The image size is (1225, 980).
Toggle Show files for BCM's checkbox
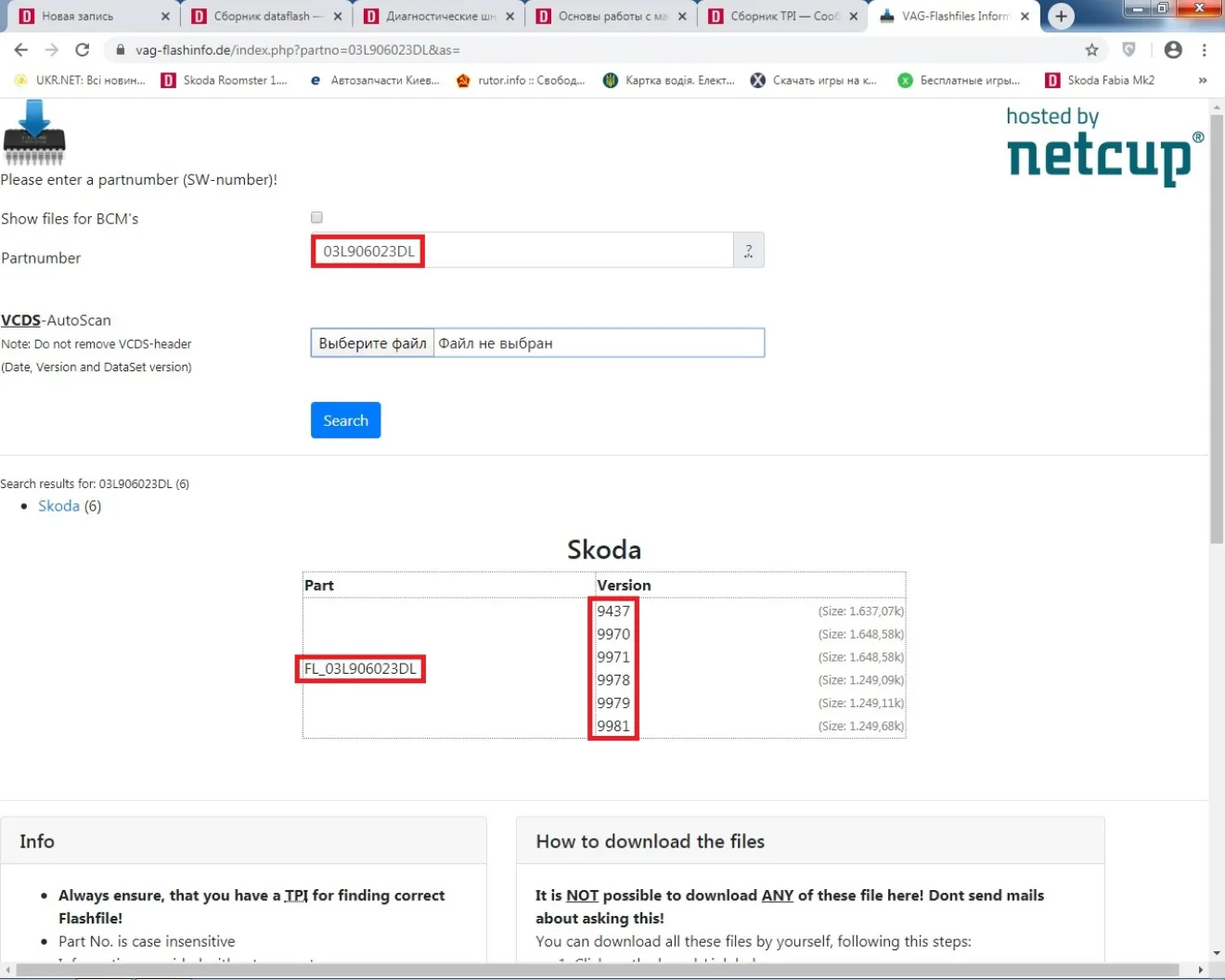tap(316, 217)
